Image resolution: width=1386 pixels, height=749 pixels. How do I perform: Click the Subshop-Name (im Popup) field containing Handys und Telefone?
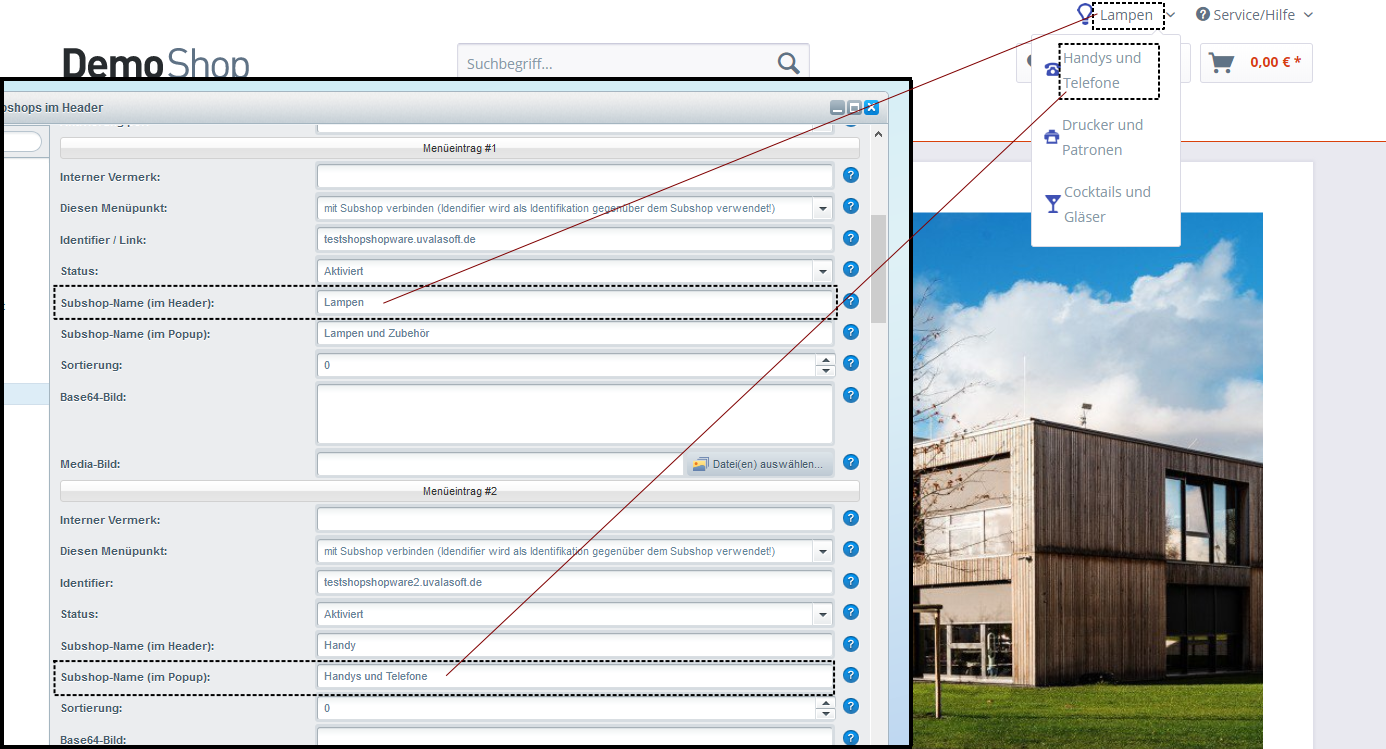575,677
